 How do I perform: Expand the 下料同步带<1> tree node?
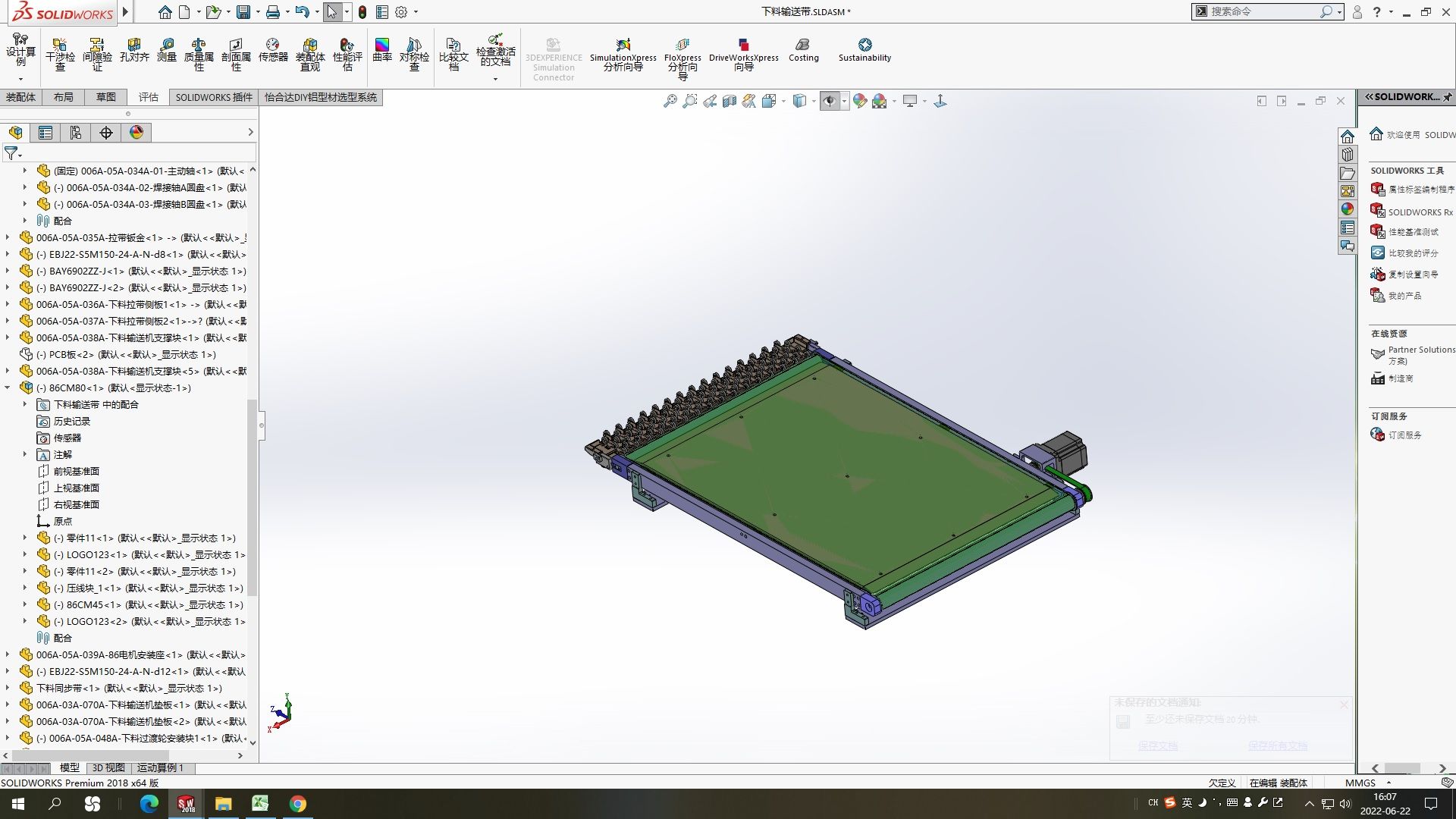[x=8, y=688]
